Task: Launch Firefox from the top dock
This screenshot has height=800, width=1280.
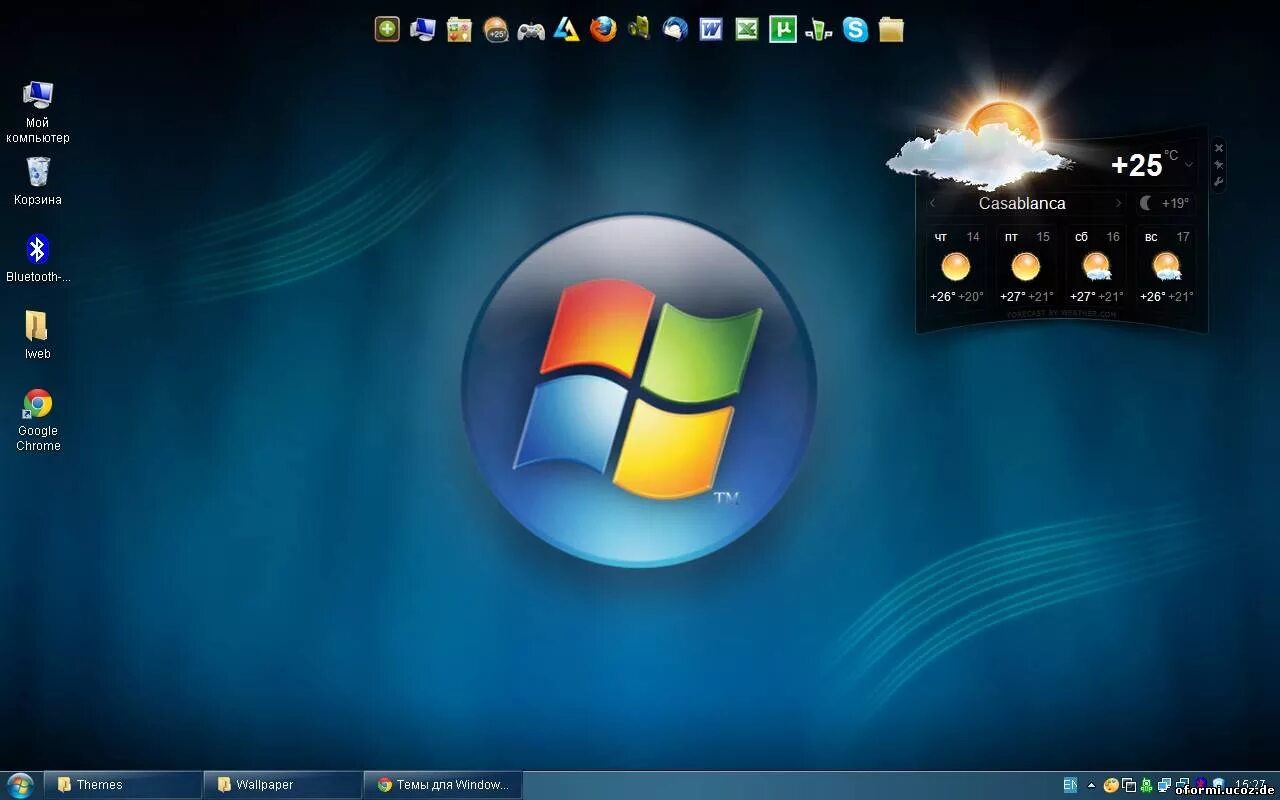Action: click(x=603, y=29)
